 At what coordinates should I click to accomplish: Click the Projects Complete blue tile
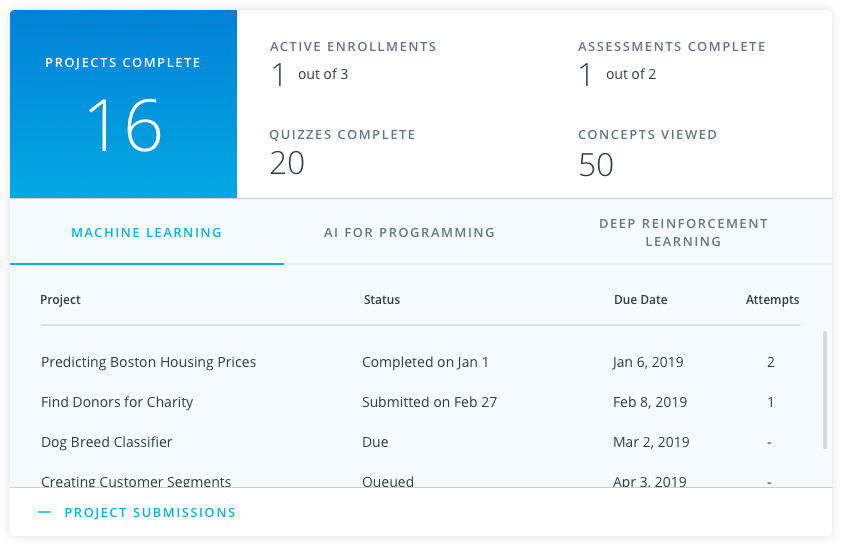click(x=124, y=104)
